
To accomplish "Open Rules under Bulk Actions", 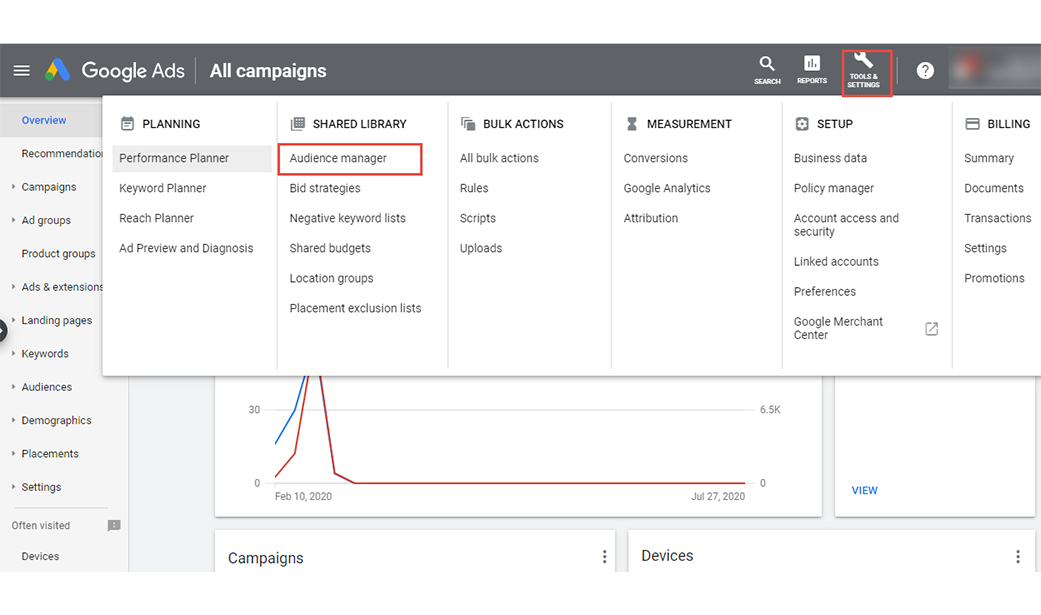I will point(474,188).
